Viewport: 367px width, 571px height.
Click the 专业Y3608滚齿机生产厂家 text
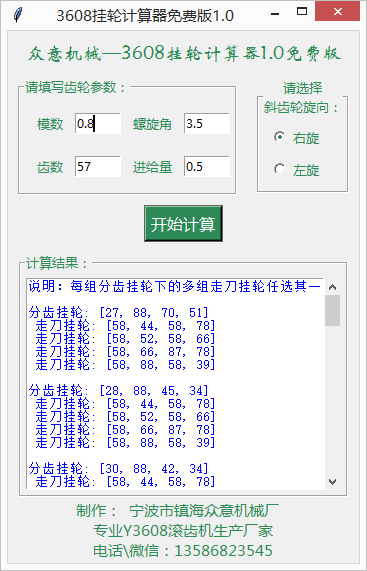[183, 531]
